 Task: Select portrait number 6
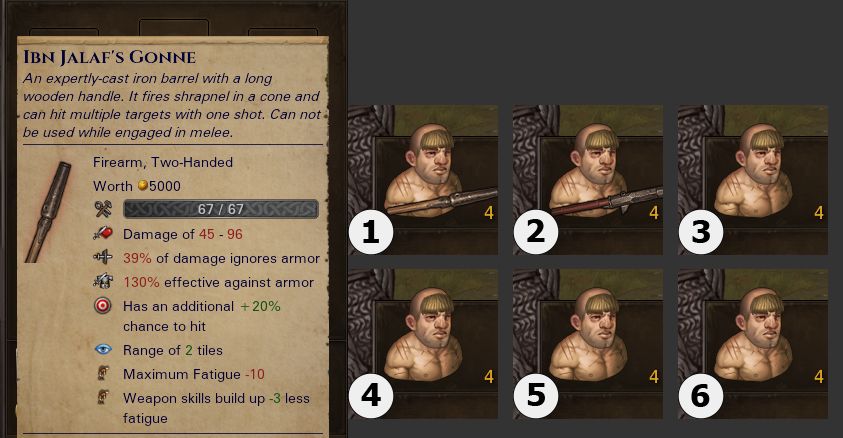[753, 344]
